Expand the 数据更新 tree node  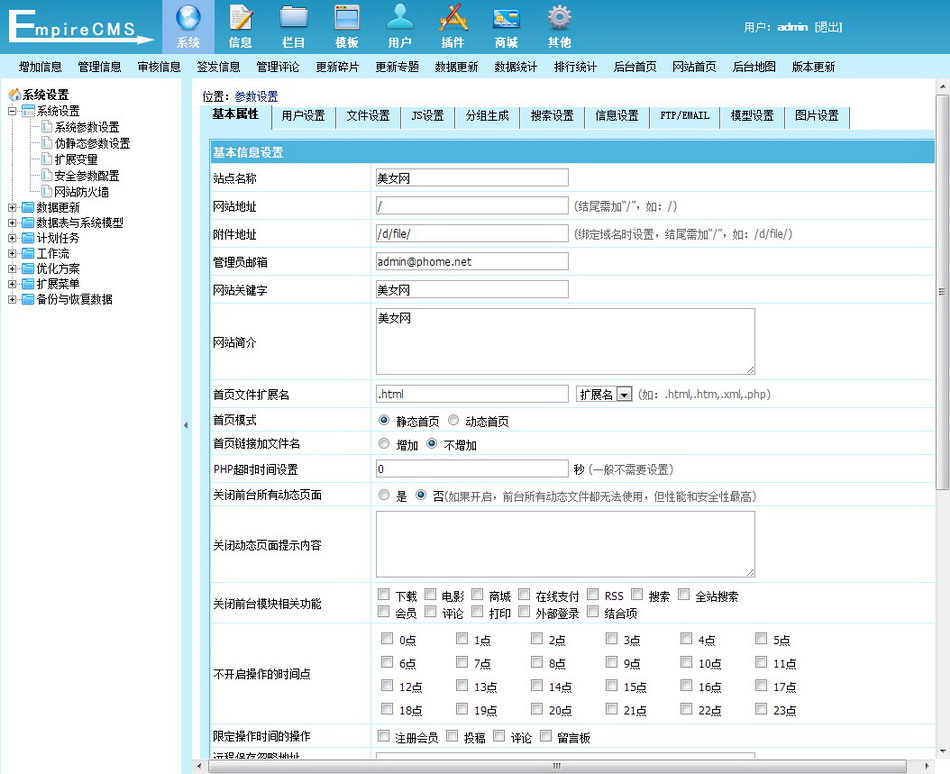point(12,208)
